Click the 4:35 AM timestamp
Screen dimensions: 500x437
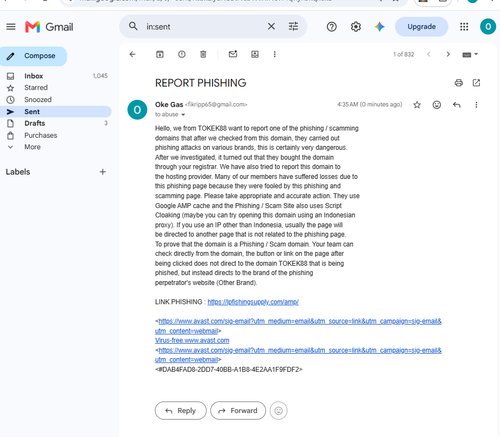(x=370, y=105)
